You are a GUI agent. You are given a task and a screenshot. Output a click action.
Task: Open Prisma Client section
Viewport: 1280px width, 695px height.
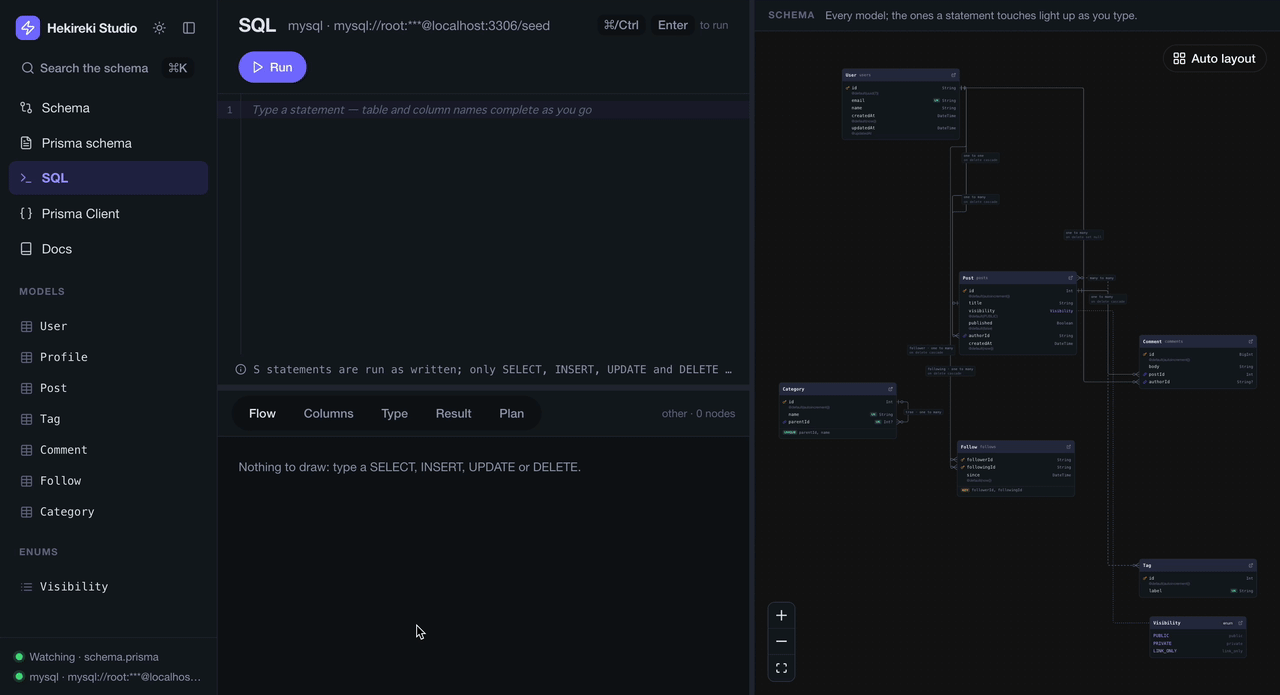point(108,213)
